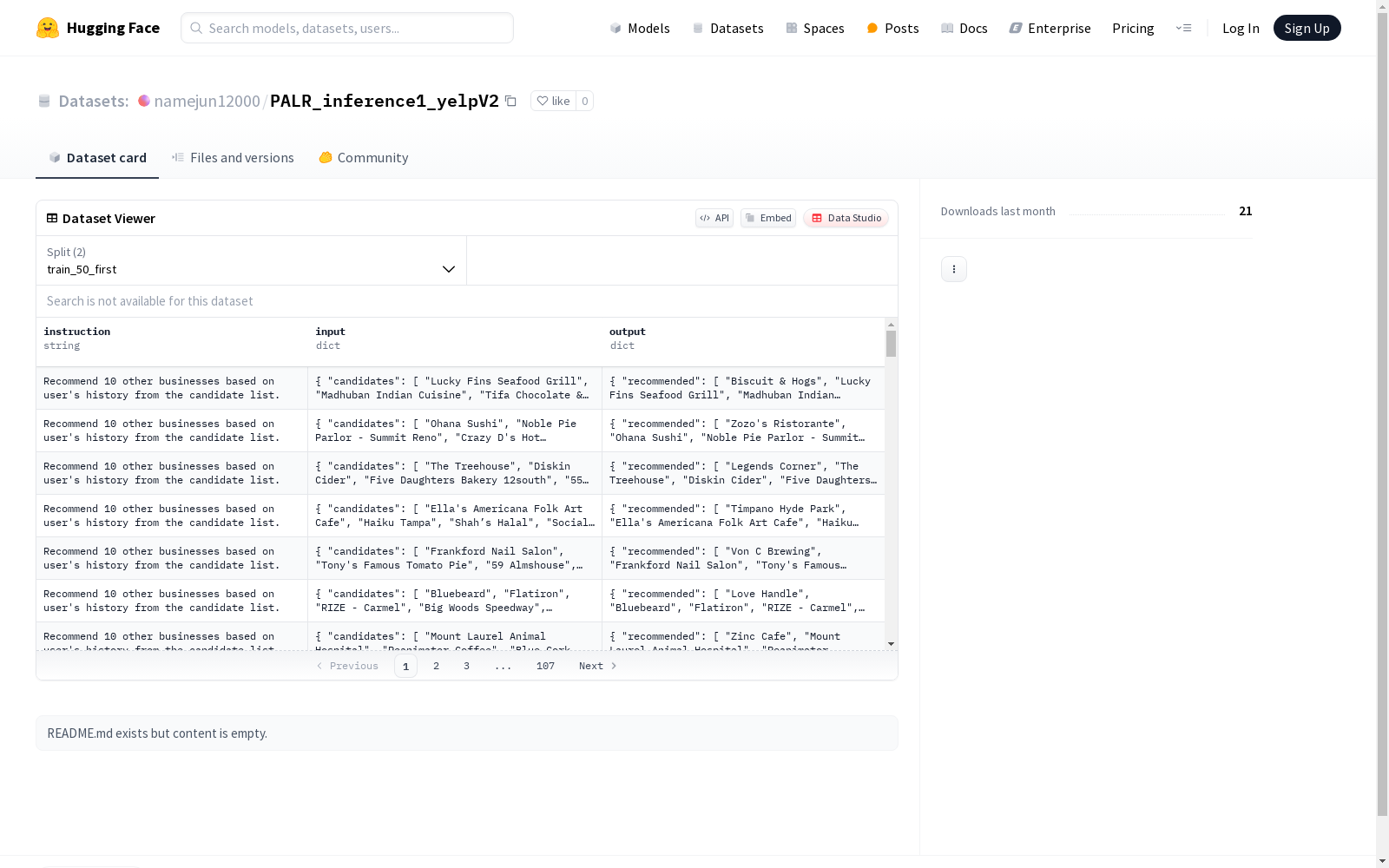
Task: Click the heart like button
Action: pos(553,101)
